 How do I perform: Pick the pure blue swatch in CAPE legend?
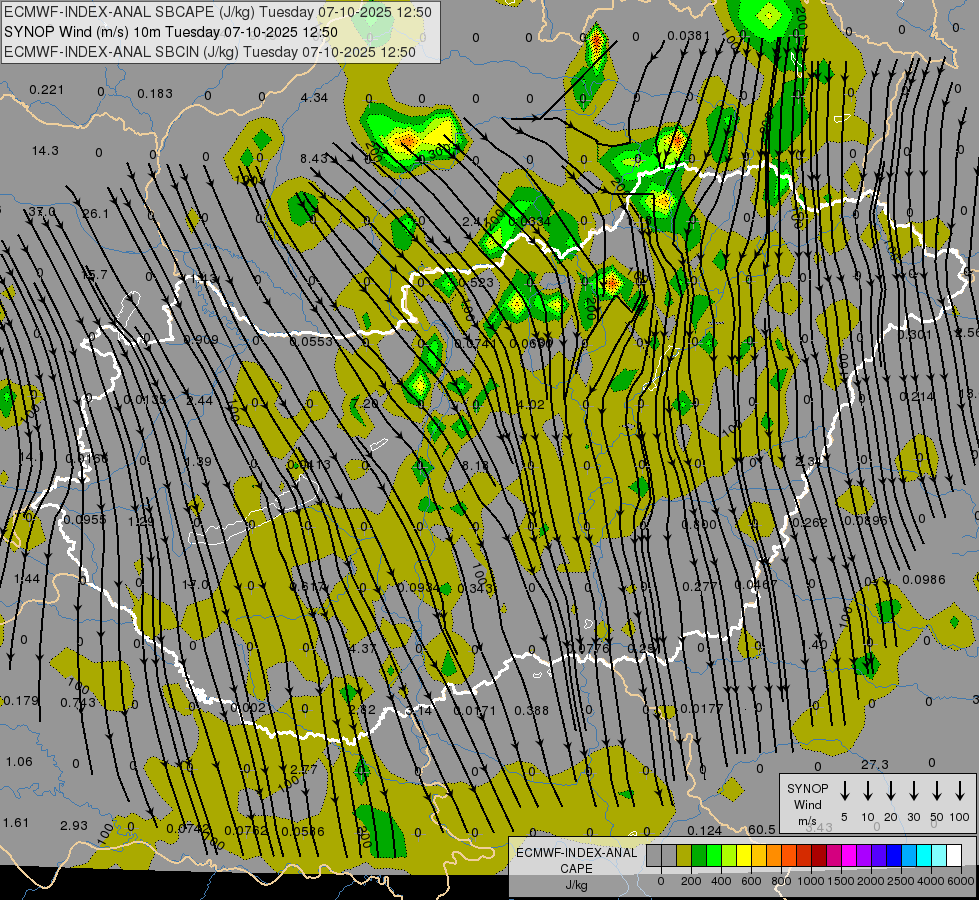pyautogui.click(x=893, y=856)
